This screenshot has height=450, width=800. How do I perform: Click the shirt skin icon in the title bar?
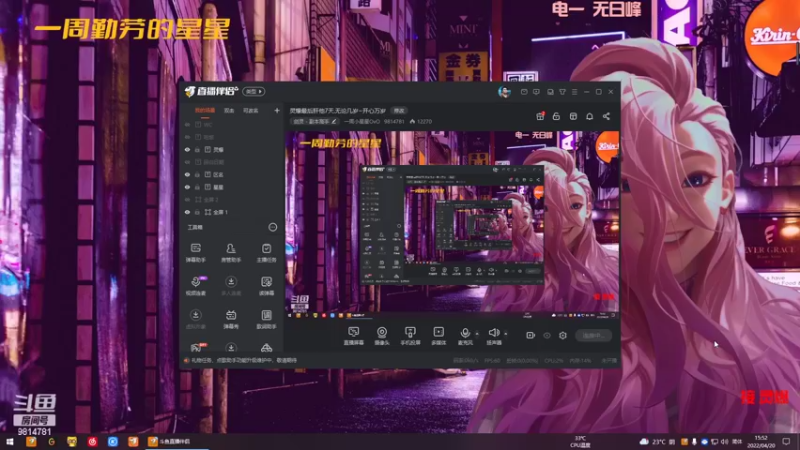pyautogui.click(x=562, y=92)
